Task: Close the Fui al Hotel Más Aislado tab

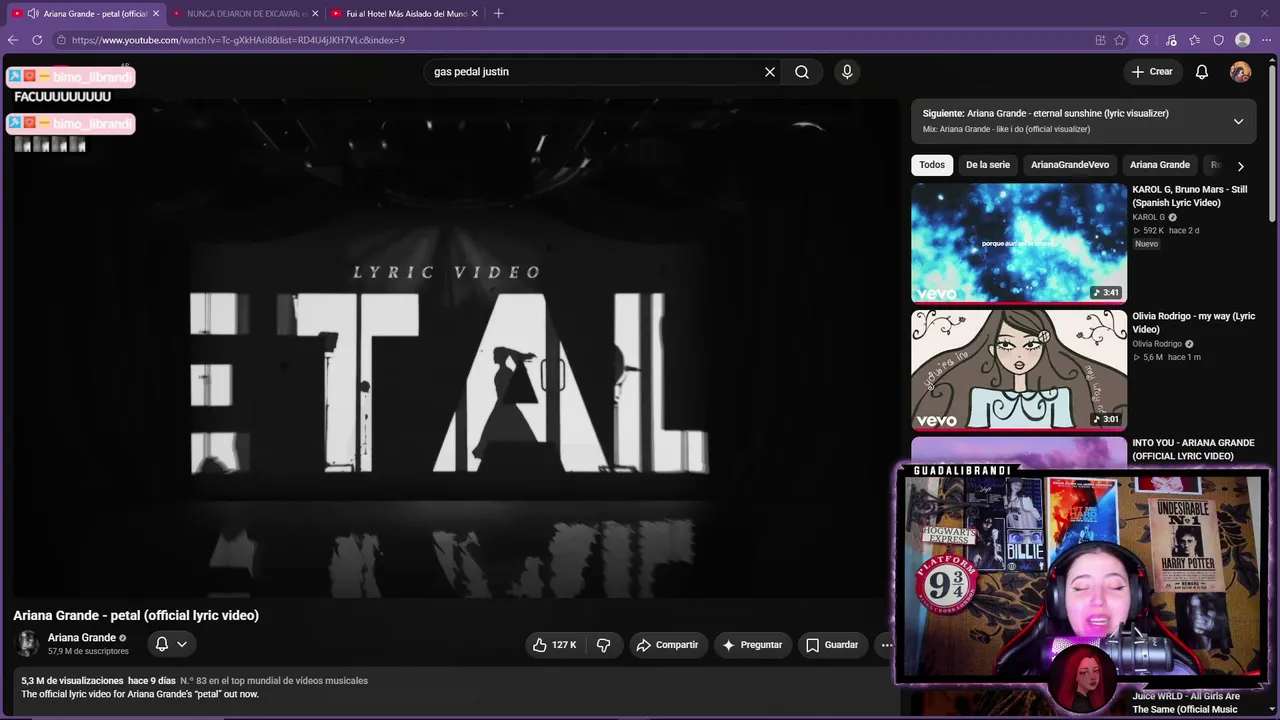Action: pos(474,14)
